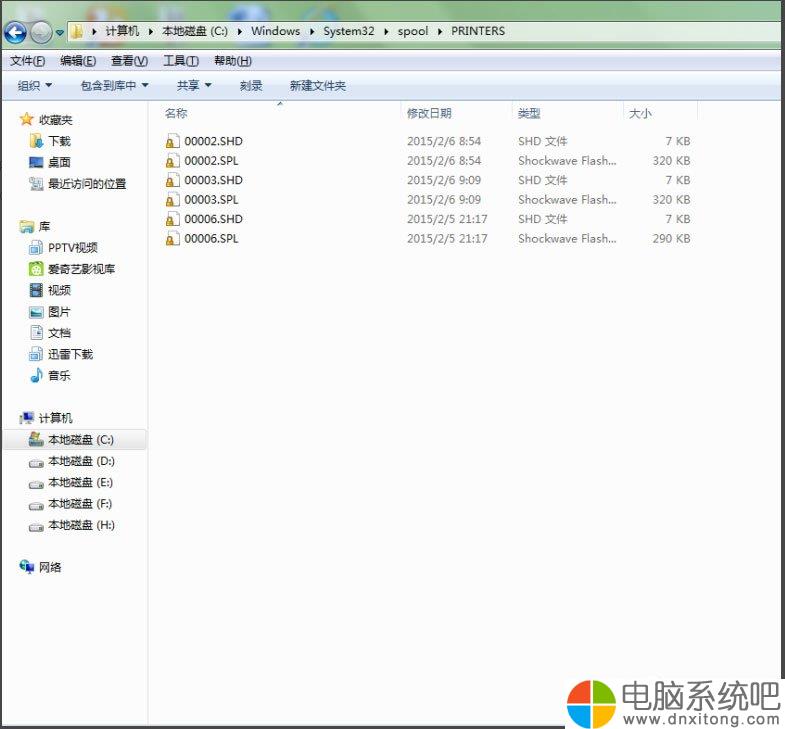Open 桌面 in the favorites sidebar
This screenshot has width=785, height=729.
tap(50, 162)
